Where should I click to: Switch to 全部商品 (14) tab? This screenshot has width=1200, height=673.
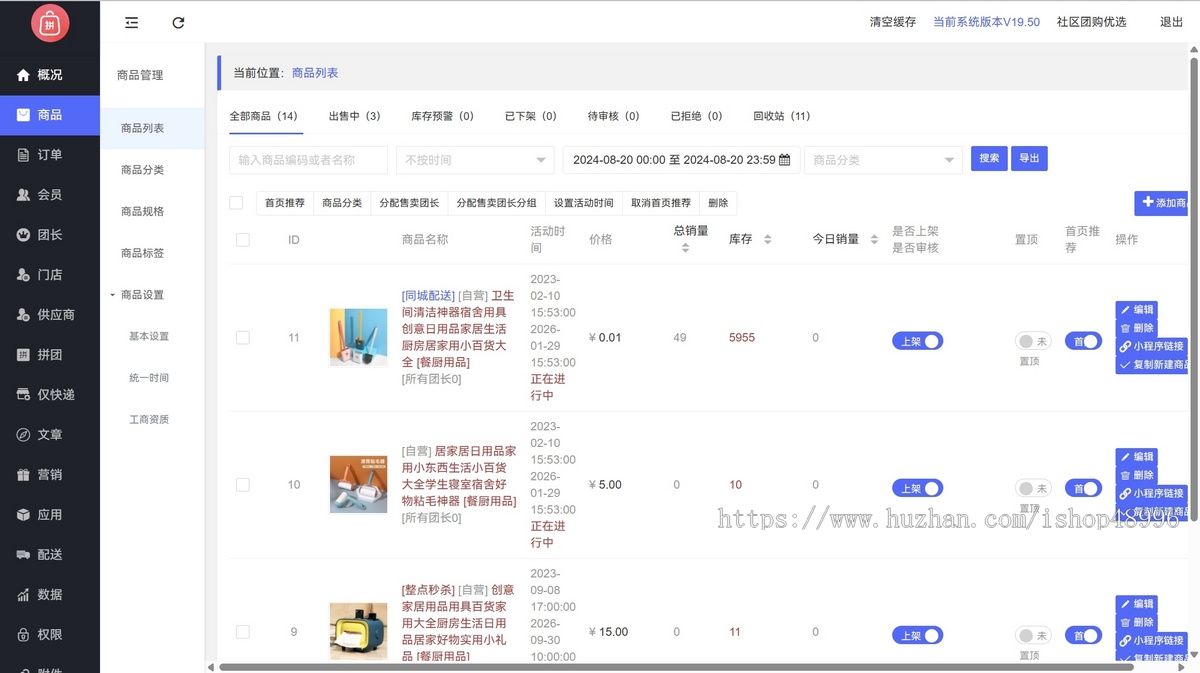[264, 116]
